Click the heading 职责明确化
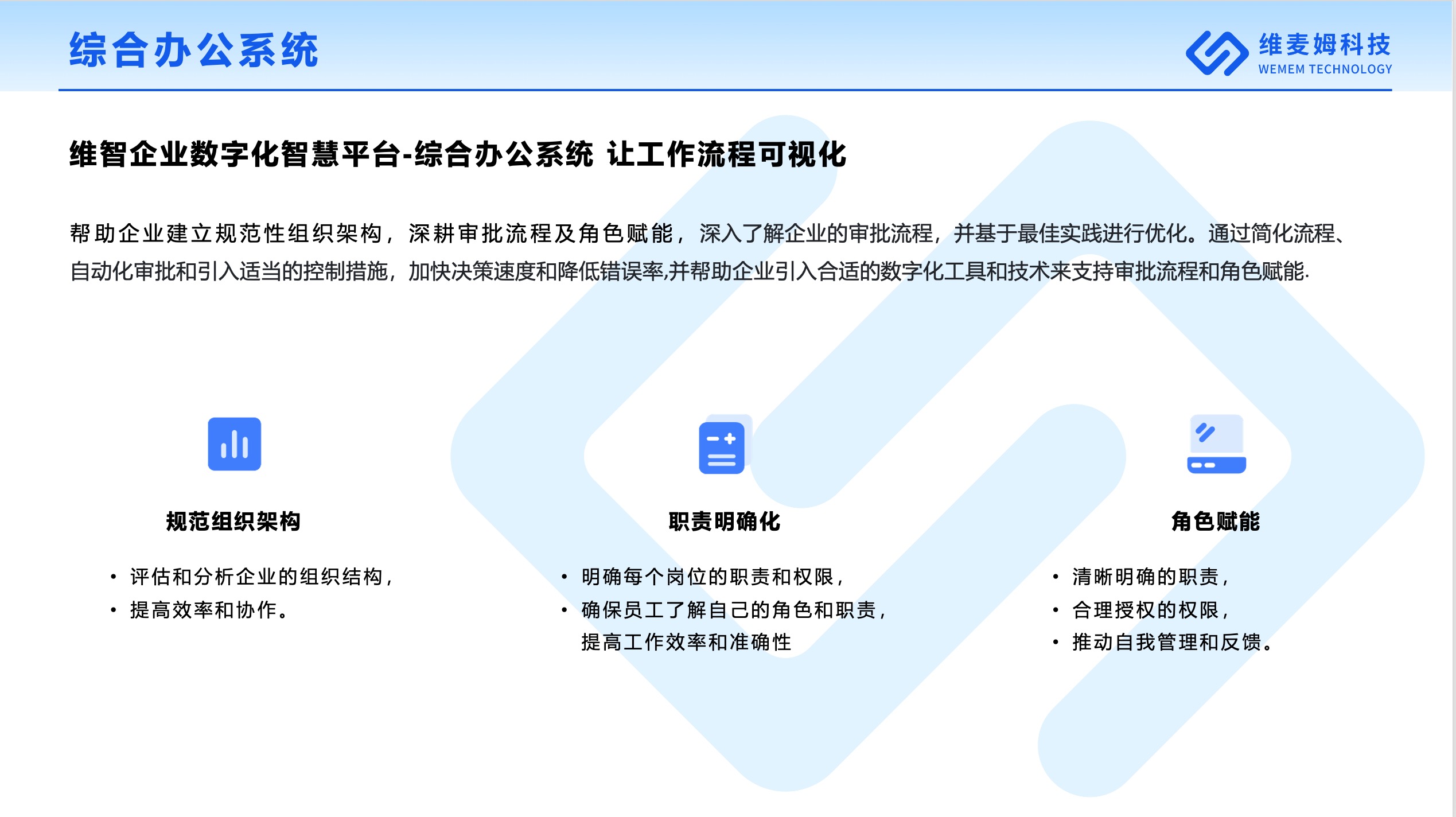Viewport: 1456px width, 817px height. point(725,522)
